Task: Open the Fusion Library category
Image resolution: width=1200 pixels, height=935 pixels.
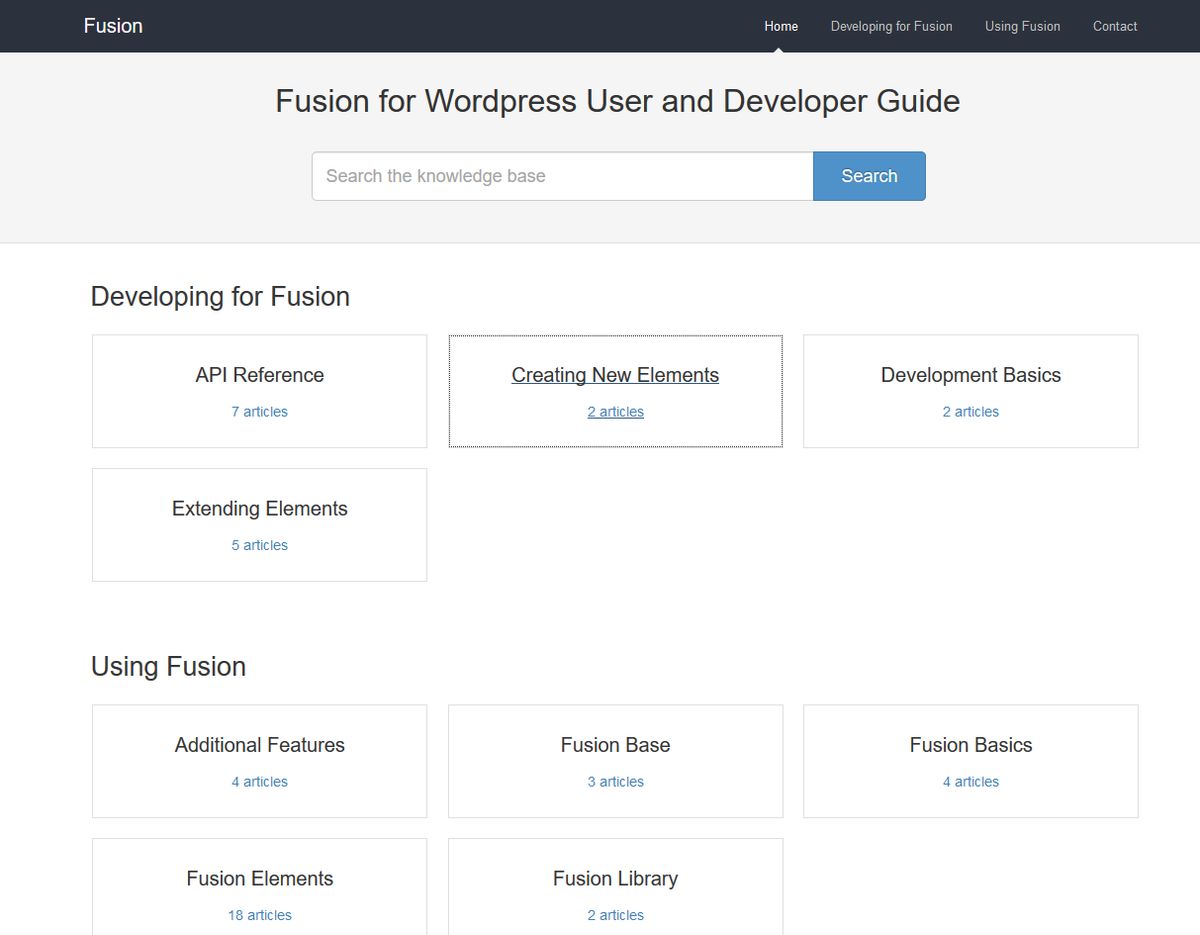Action: pyautogui.click(x=615, y=879)
